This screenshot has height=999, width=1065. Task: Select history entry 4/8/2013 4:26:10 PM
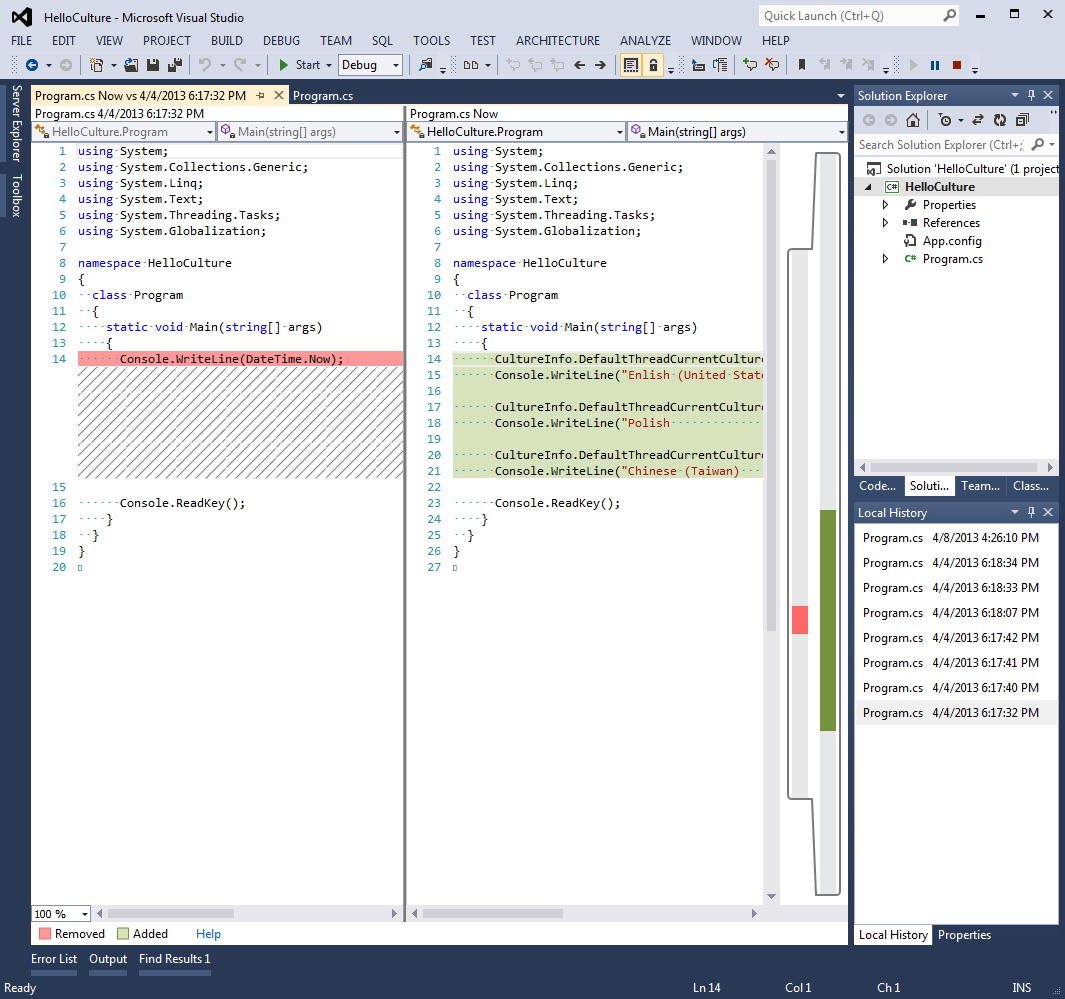point(956,538)
